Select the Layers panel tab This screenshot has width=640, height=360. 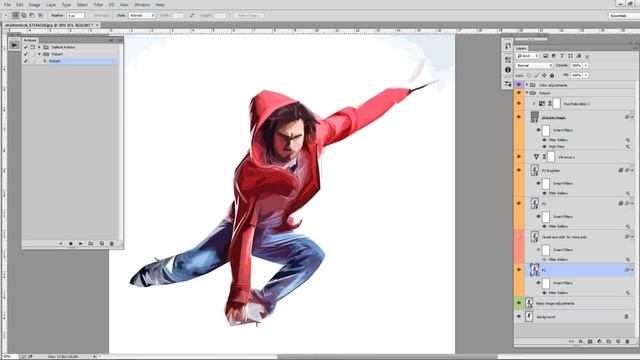coord(521,48)
